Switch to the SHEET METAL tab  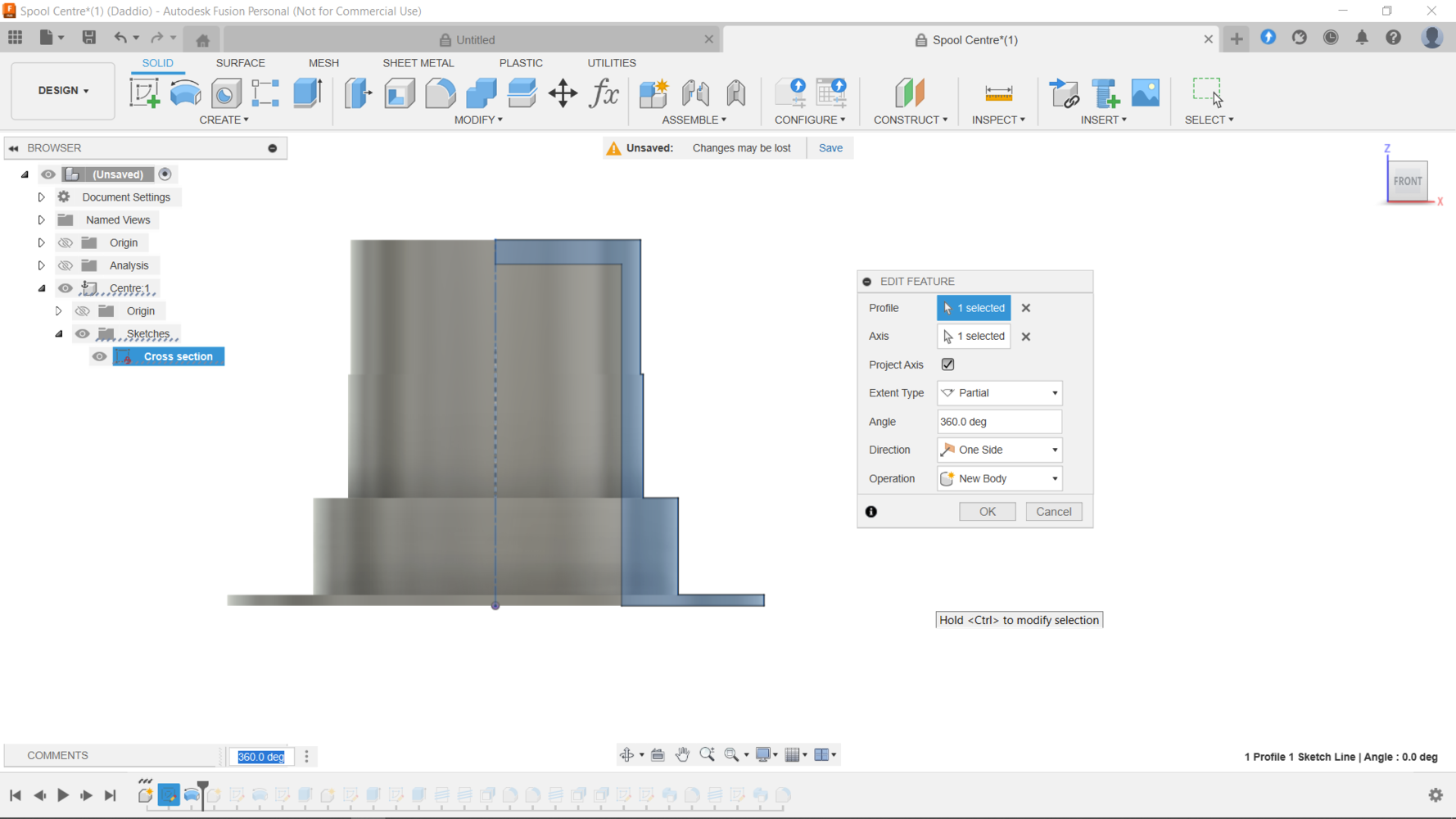[418, 63]
